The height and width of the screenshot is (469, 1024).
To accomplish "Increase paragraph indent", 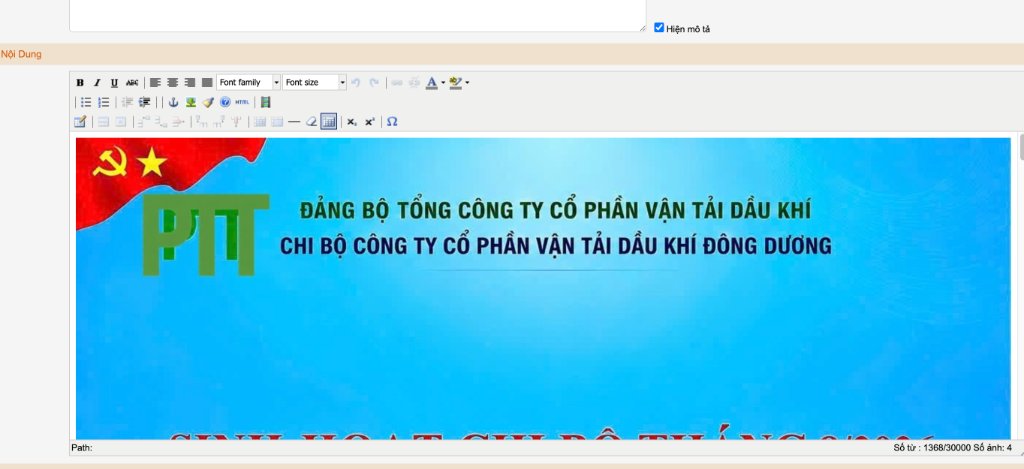I will click(x=144, y=103).
